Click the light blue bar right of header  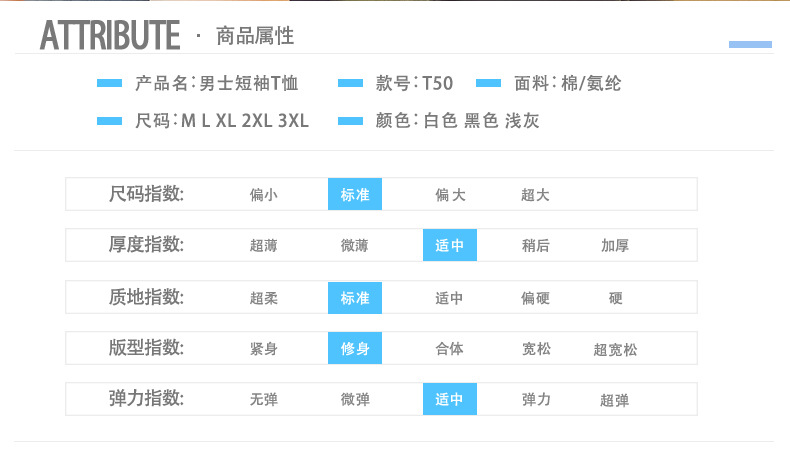[x=750, y=45]
